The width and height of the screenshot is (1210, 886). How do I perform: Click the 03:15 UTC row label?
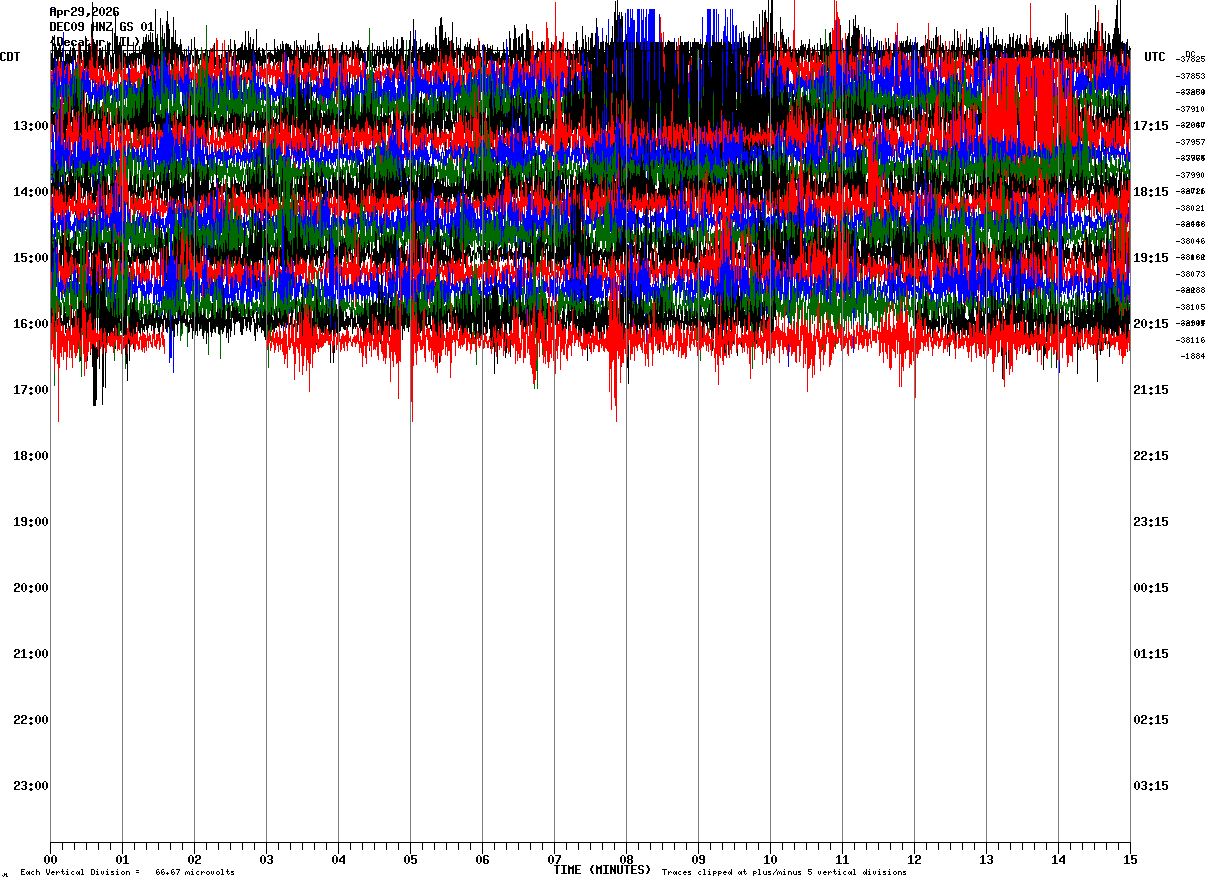[1151, 785]
